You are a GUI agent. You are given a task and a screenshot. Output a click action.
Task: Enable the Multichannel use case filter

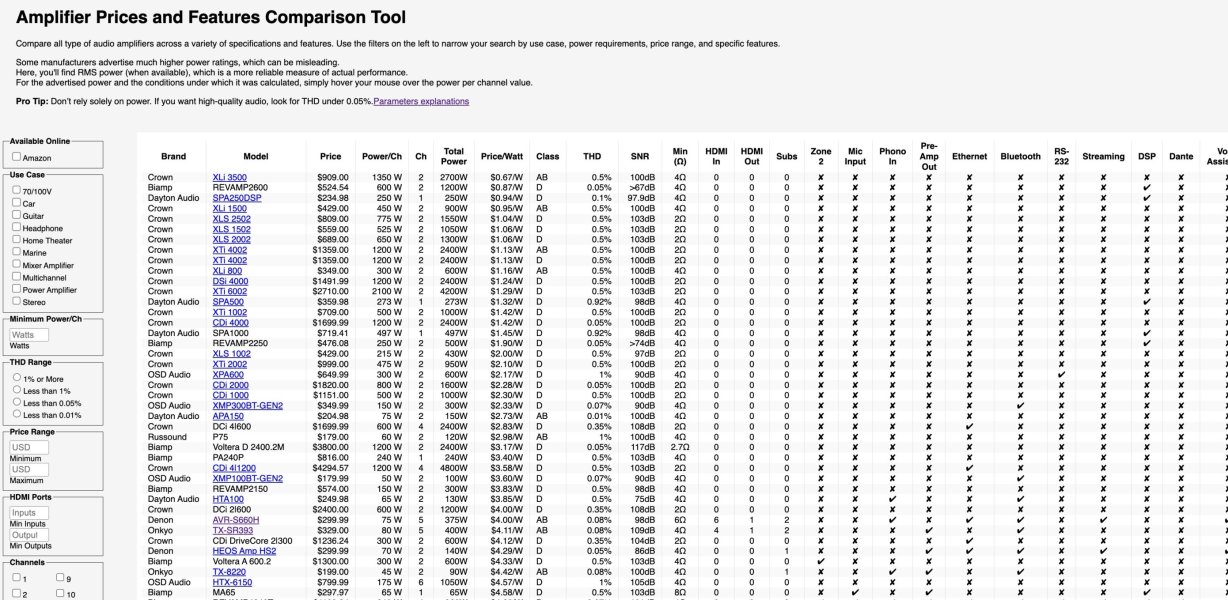pyautogui.click(x=17, y=276)
